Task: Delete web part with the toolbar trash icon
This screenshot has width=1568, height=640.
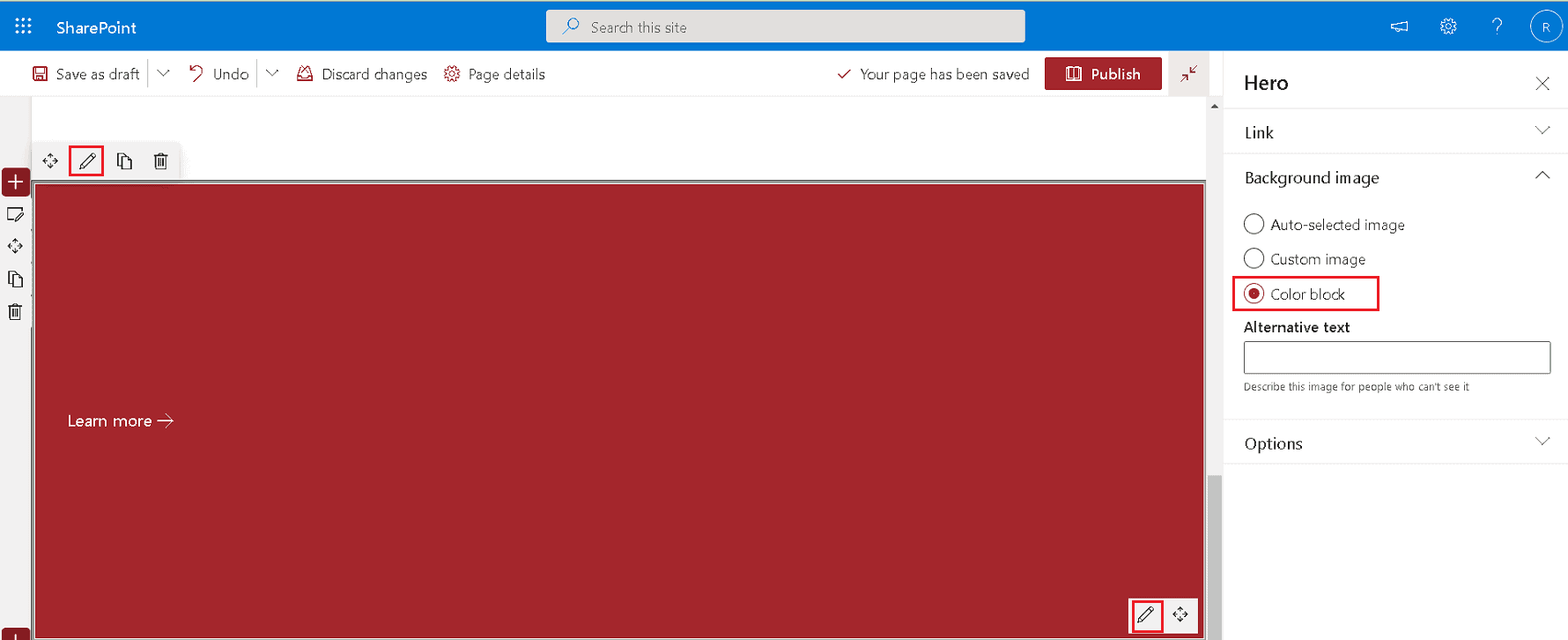Action: coord(160,161)
